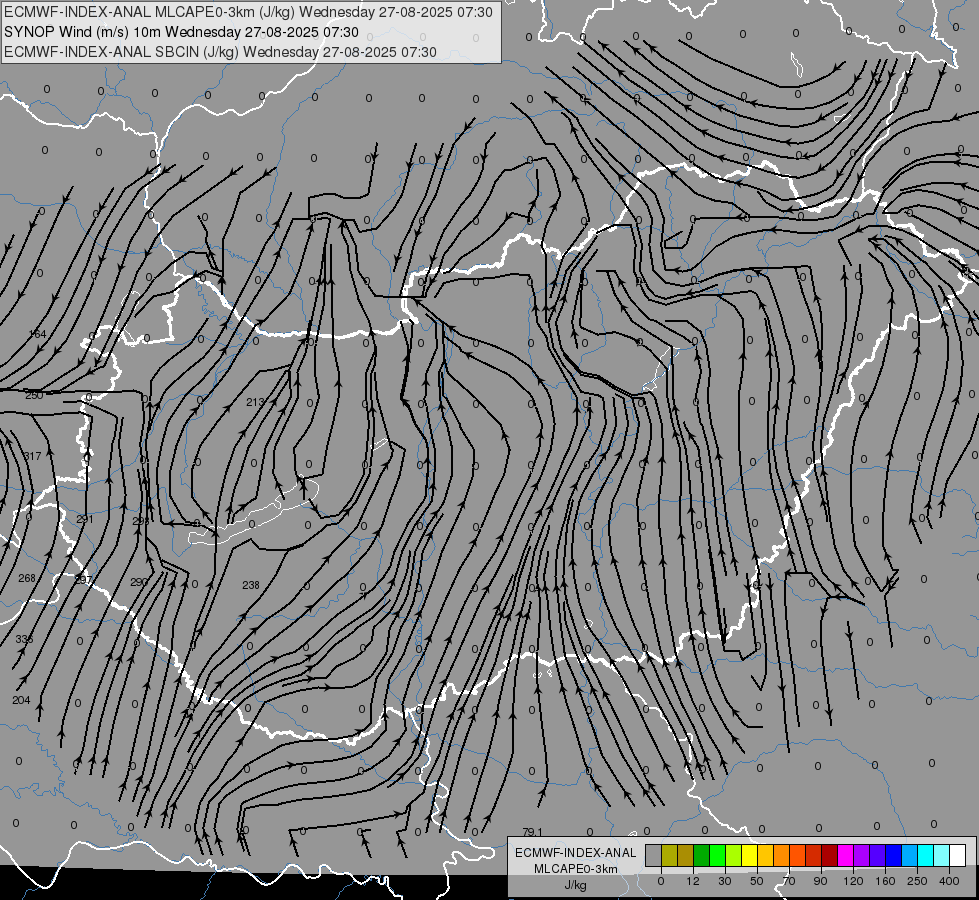Click the map value 204
The height and width of the screenshot is (900, 979).
coord(21,700)
